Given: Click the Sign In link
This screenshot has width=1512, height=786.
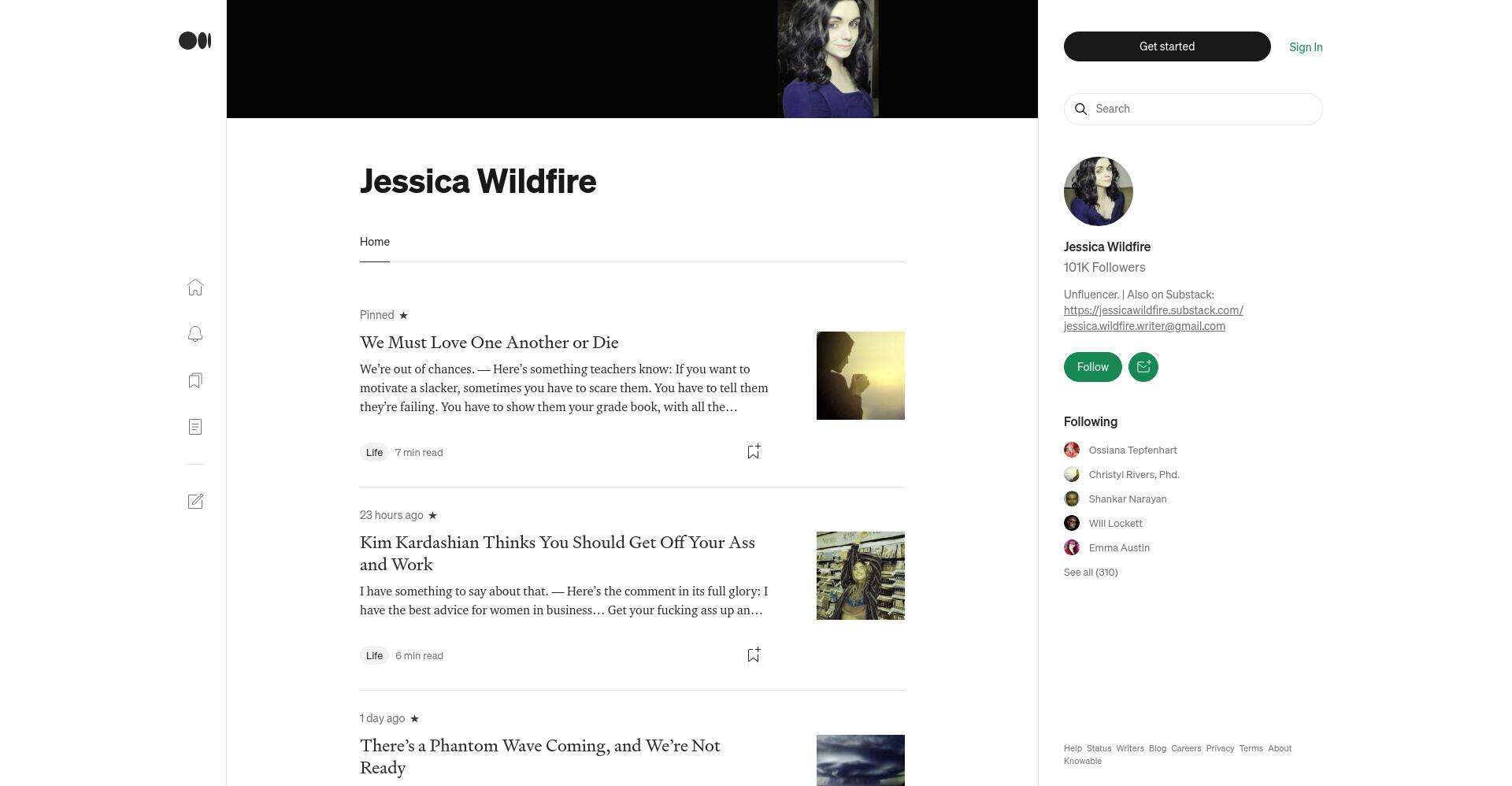Looking at the screenshot, I should click(1306, 47).
